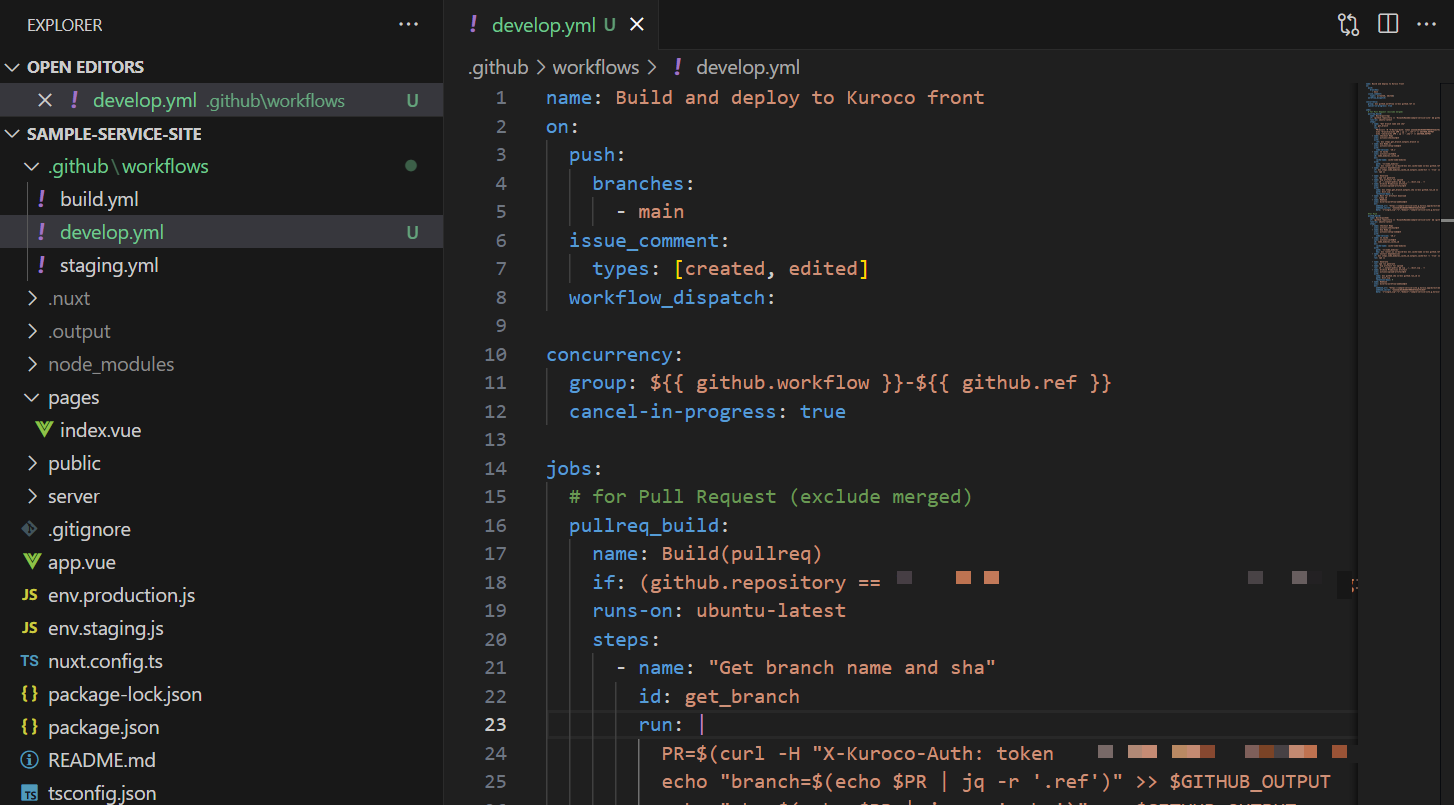This screenshot has width=1454, height=805.
Task: Click the '- main' branch entry
Action: 650,211
